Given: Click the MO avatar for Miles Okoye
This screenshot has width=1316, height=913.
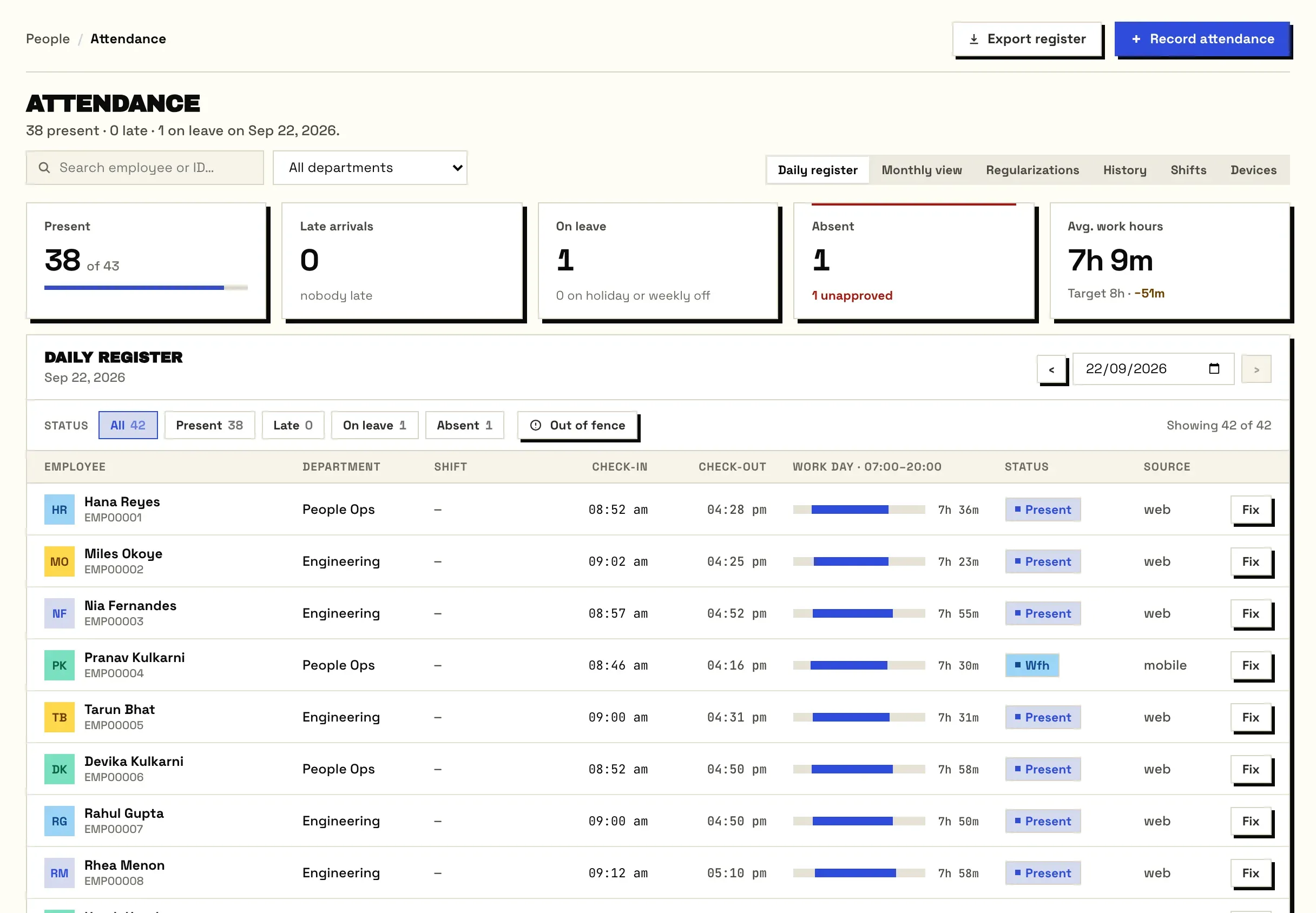Looking at the screenshot, I should (60, 561).
